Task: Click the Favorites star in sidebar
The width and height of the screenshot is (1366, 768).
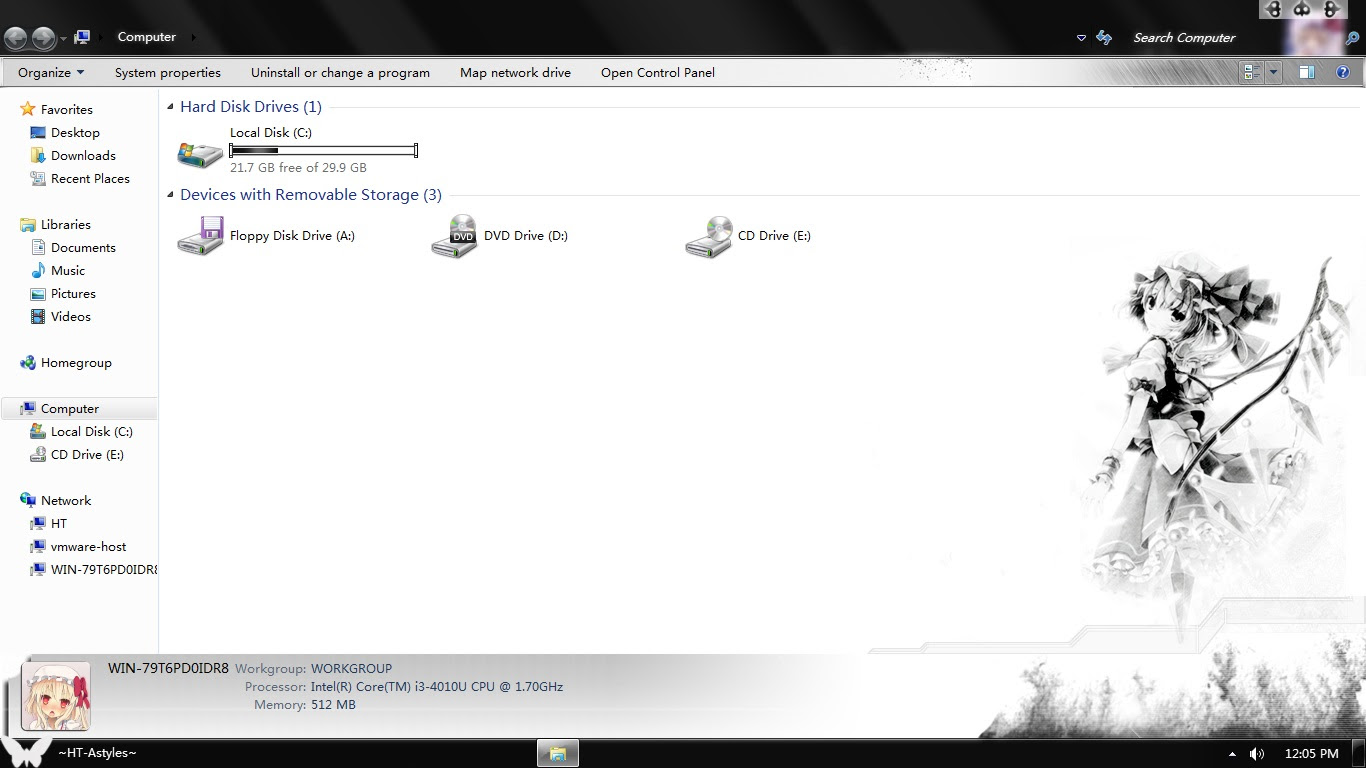Action: pyautogui.click(x=28, y=109)
